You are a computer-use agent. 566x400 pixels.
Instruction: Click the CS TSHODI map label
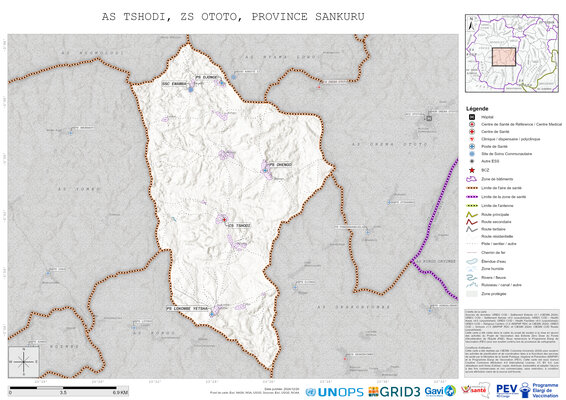coord(239,226)
